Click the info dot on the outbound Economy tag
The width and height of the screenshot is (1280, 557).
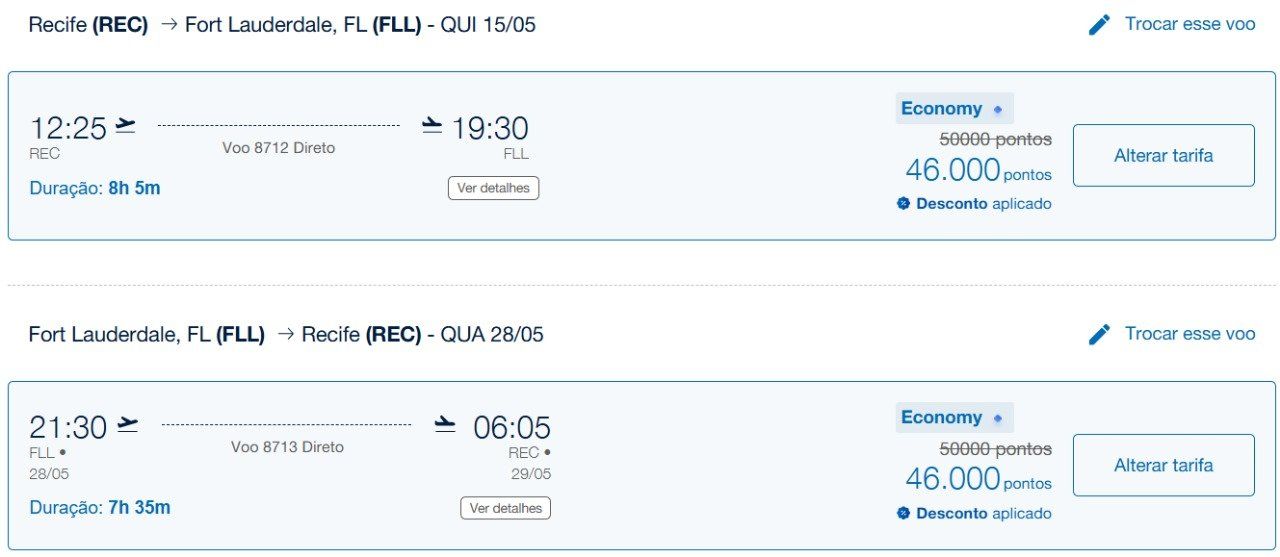click(x=997, y=110)
